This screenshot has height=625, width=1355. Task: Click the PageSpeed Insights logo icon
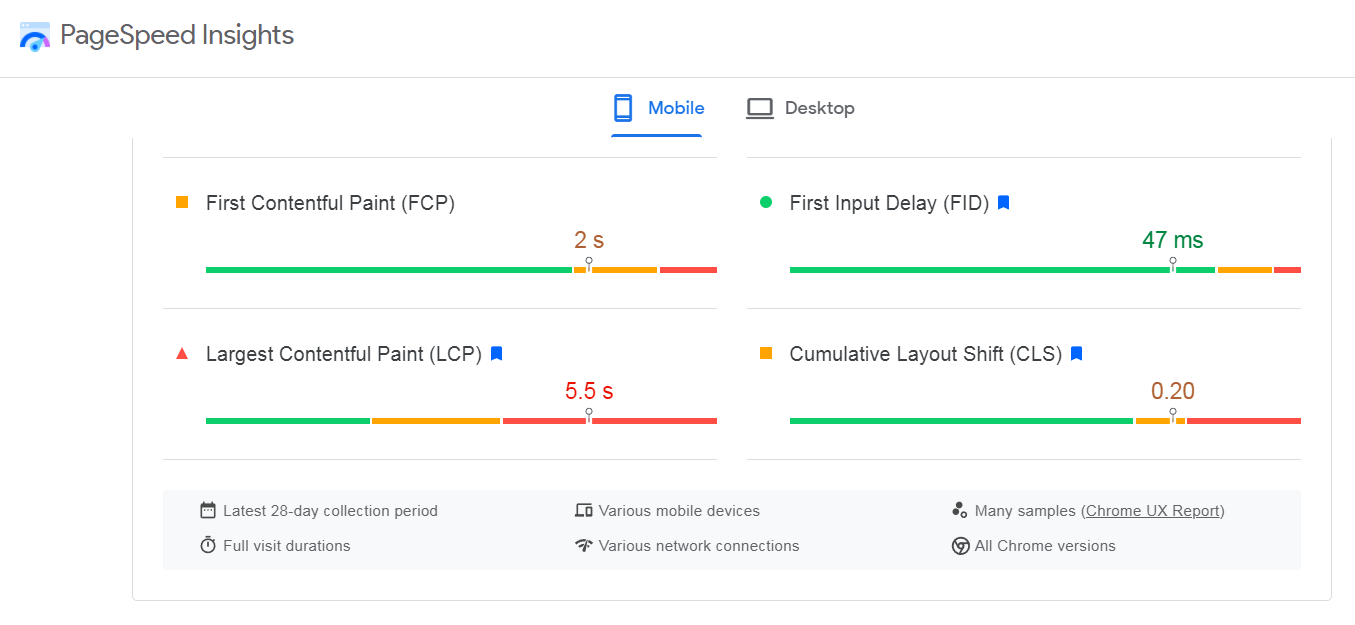tap(35, 37)
